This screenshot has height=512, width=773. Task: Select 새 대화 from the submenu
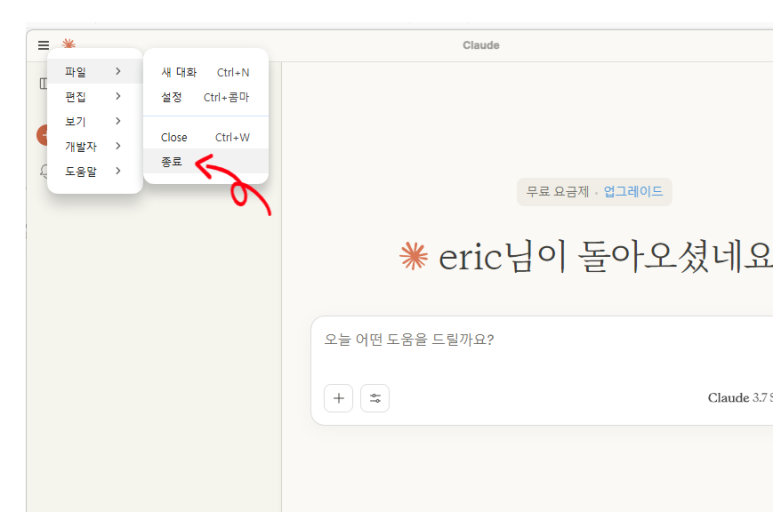click(206, 72)
